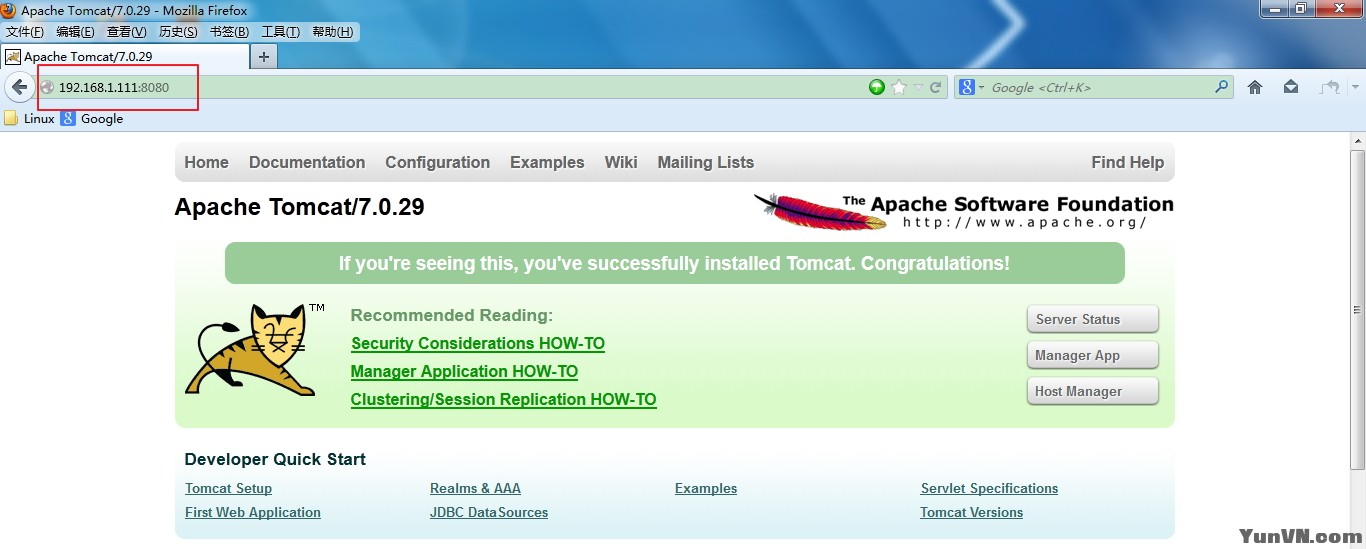The width and height of the screenshot is (1366, 549).
Task: Open the address history dropdown arrow
Action: (x=918, y=87)
